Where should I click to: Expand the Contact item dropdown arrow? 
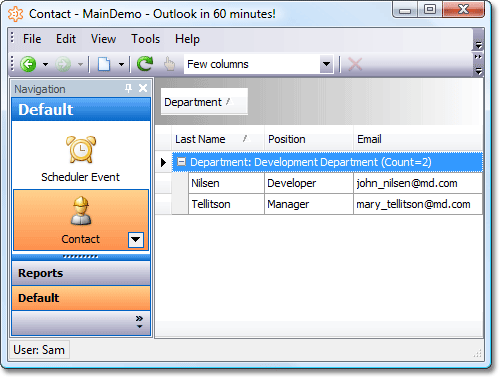(x=136, y=240)
